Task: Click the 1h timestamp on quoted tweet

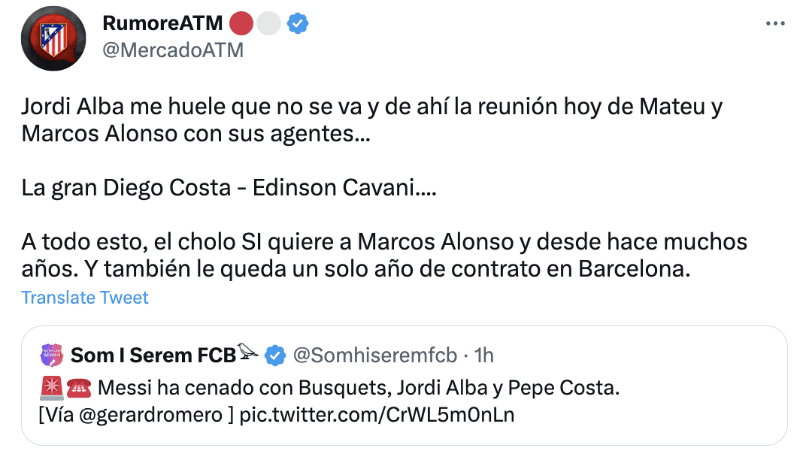Action: pyautogui.click(x=484, y=355)
